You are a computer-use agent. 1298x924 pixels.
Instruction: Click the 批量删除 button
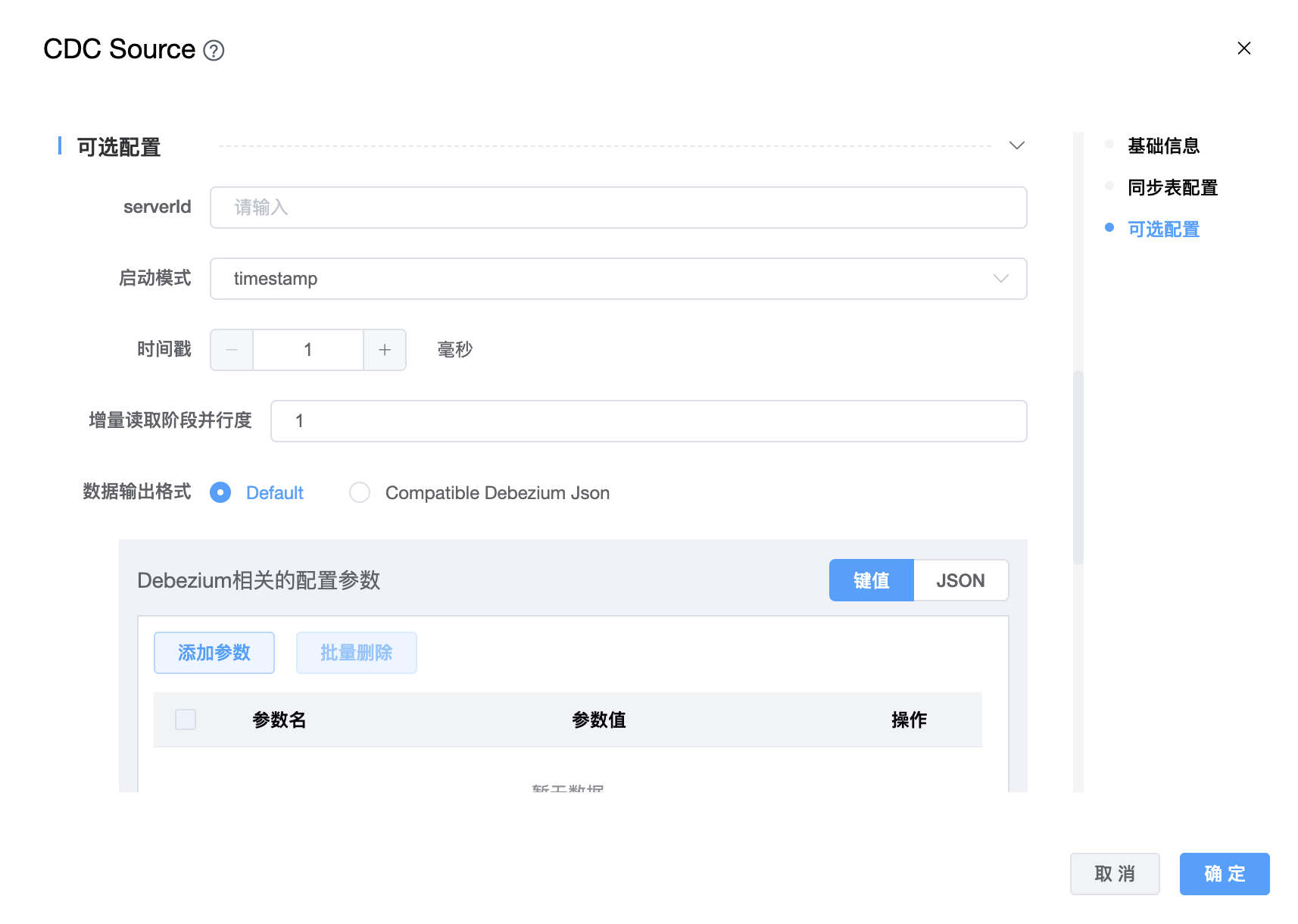357,653
